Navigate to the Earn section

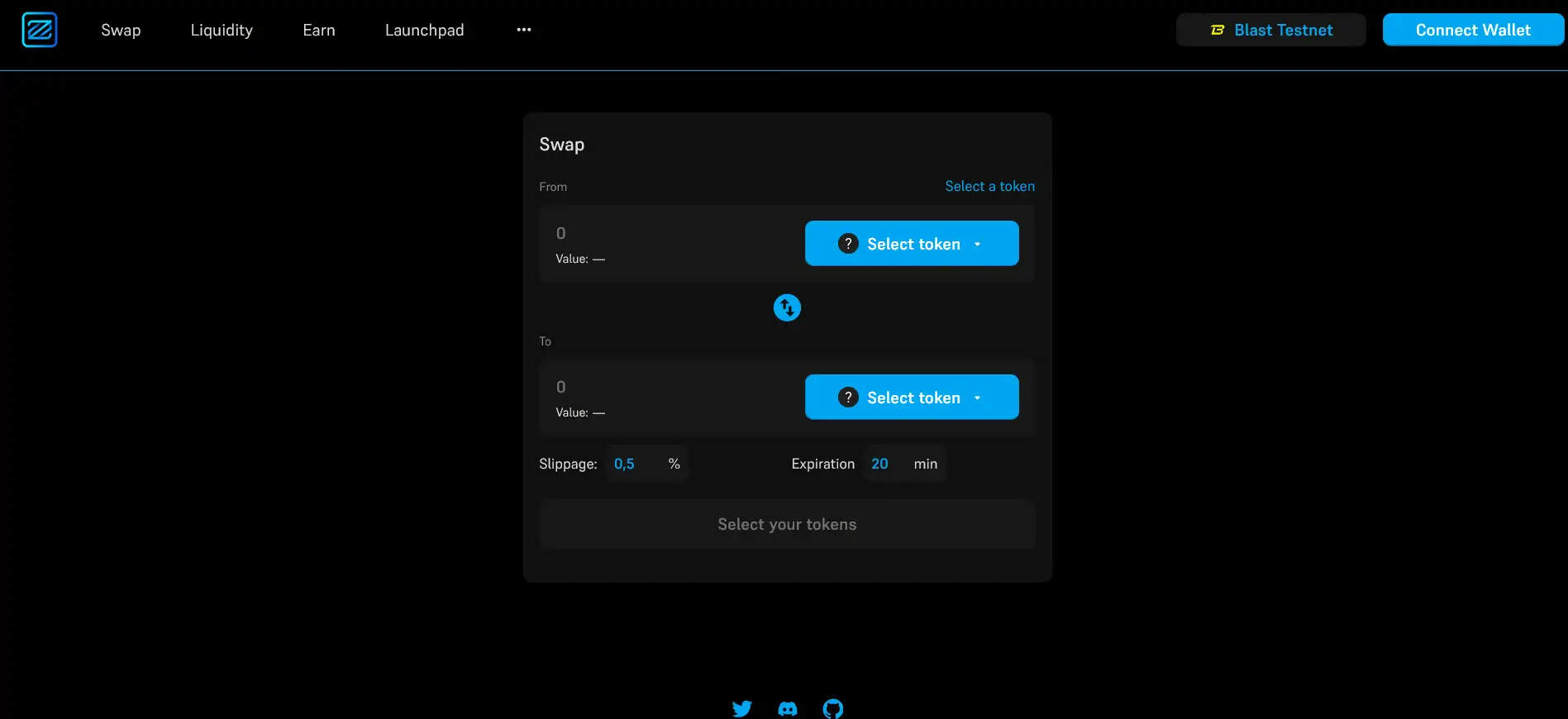[x=319, y=30]
